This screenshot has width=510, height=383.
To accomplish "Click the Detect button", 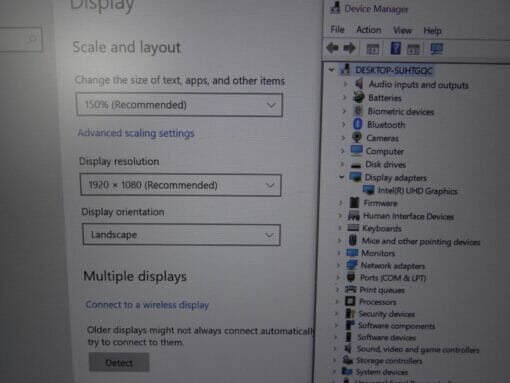I will click(119, 362).
